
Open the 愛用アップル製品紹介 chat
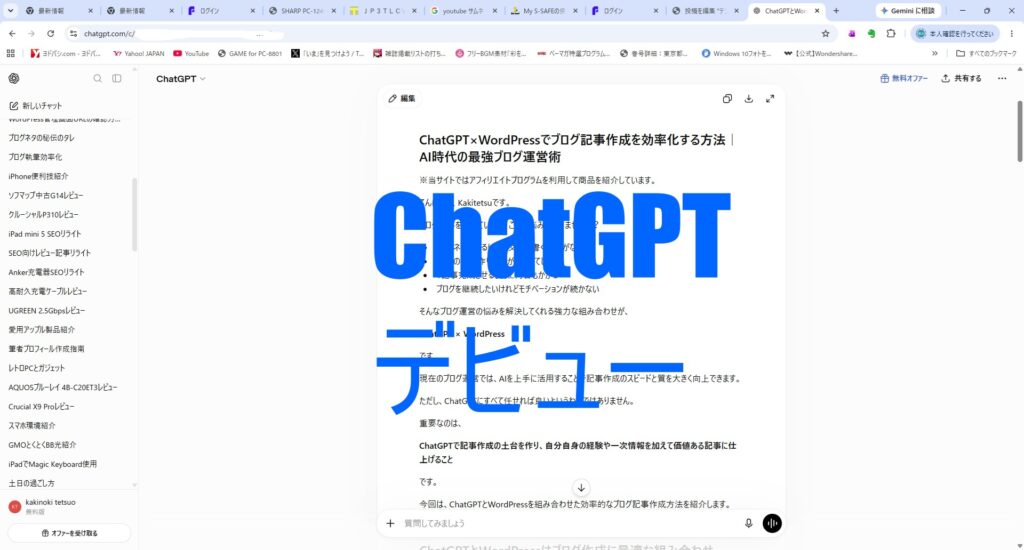tap(42, 329)
